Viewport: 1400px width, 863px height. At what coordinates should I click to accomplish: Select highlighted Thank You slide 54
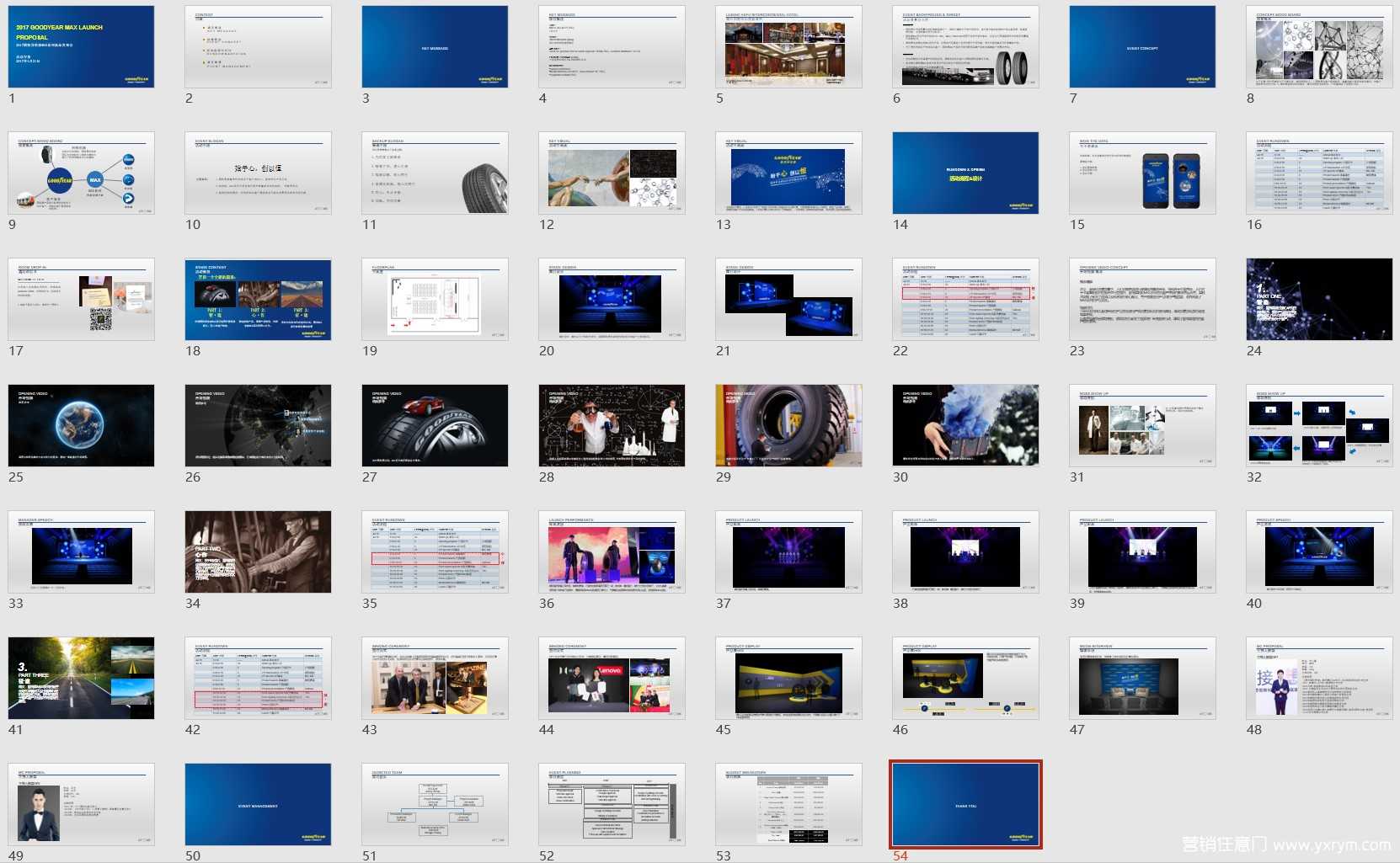pyautogui.click(x=965, y=804)
